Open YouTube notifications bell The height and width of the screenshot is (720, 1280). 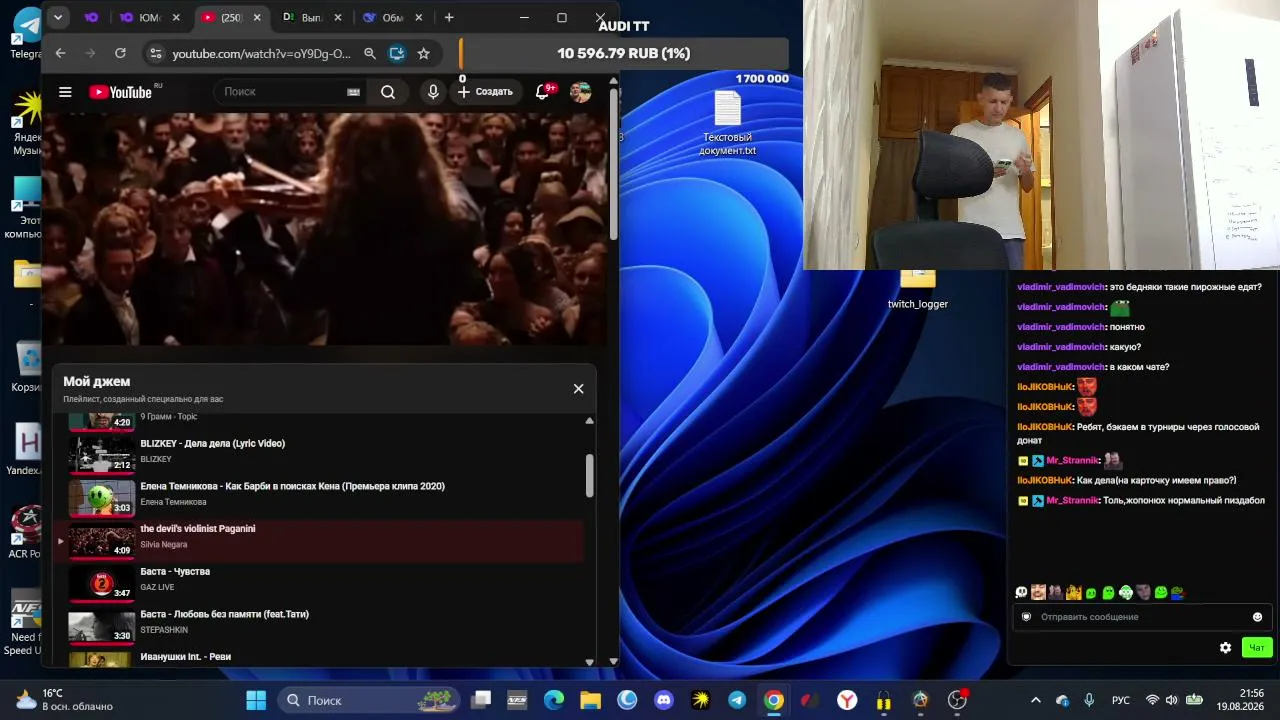pyautogui.click(x=542, y=92)
